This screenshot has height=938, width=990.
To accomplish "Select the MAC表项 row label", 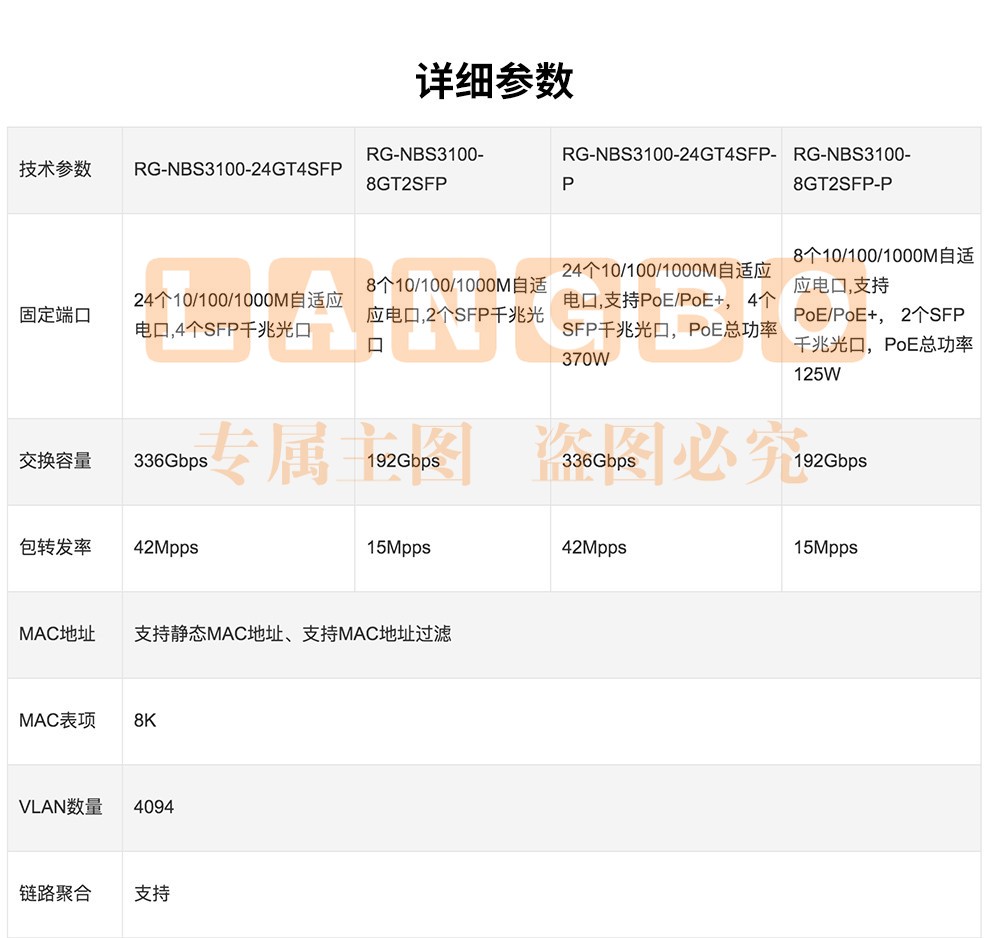I will point(57,720).
